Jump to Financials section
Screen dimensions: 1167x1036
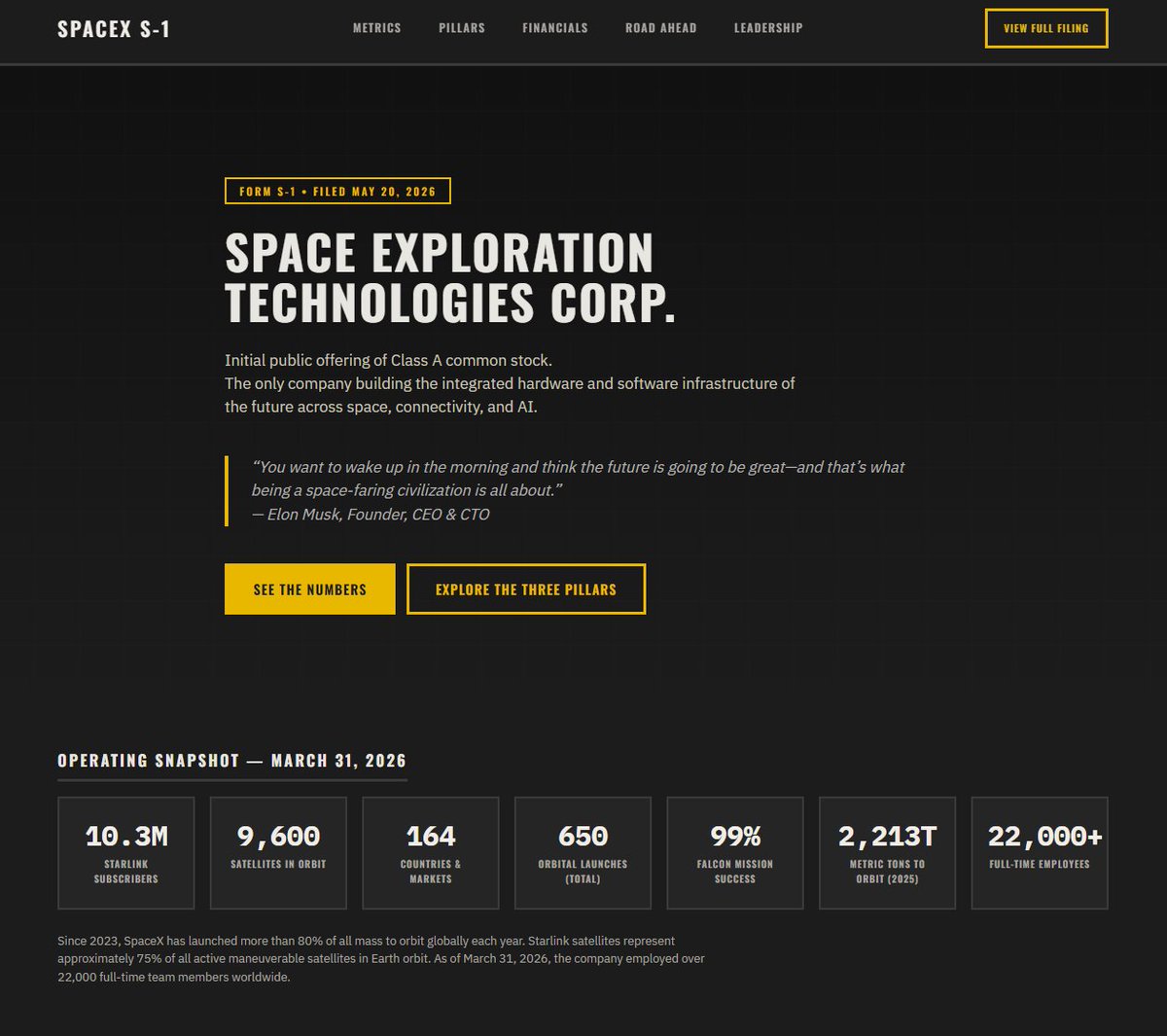pos(555,28)
